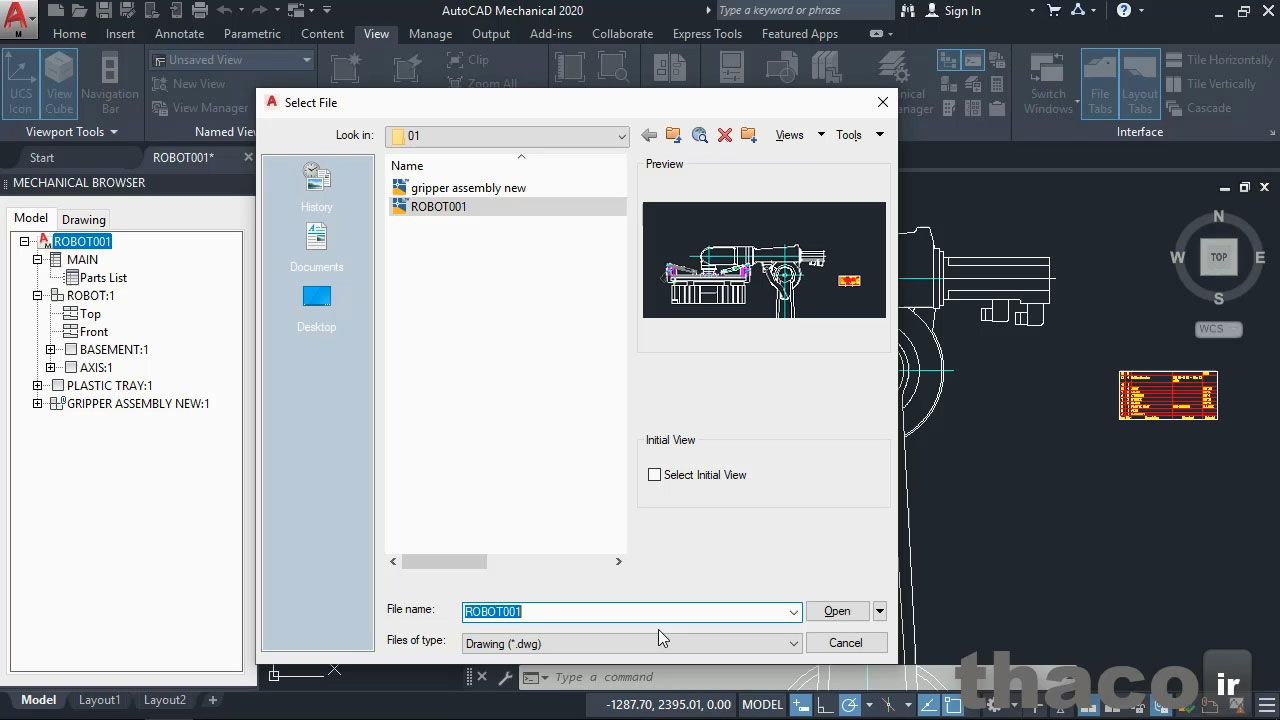This screenshot has width=1280, height=720.
Task: Toggle the View Cube button
Action: tap(59, 83)
